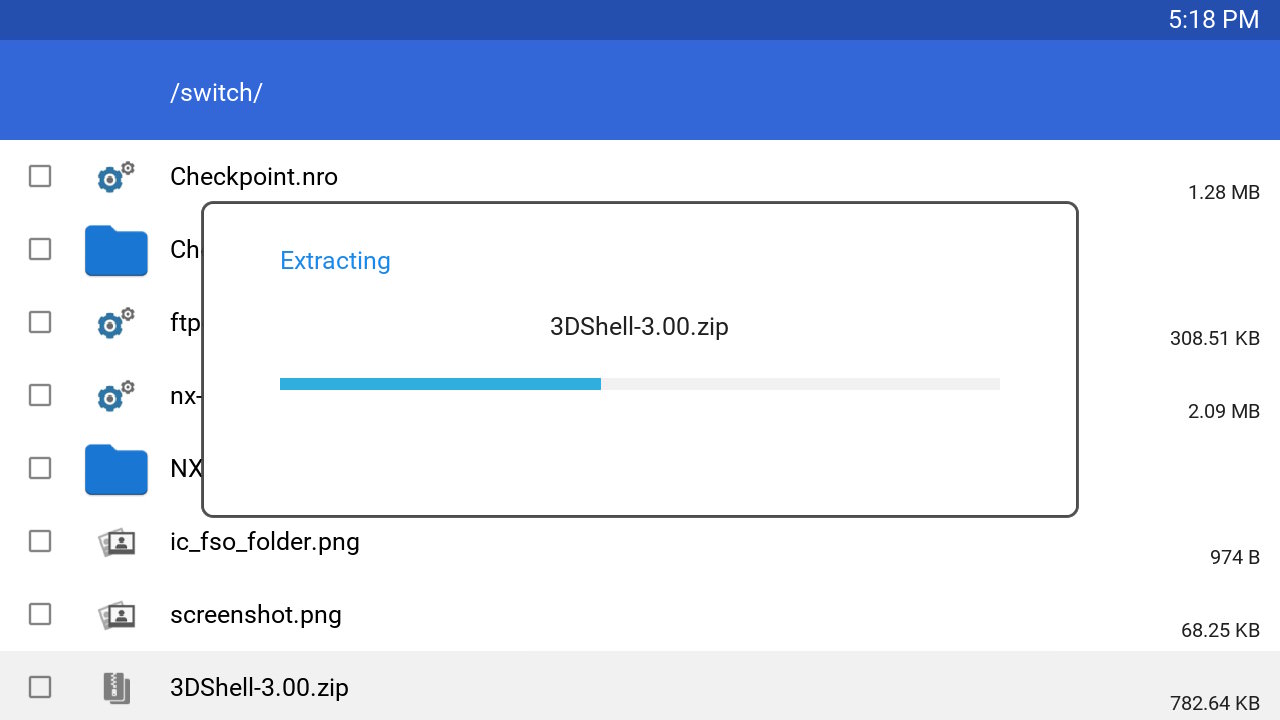Screen dimensions: 1280x720
Task: Open the Checkpoint.nro file name
Action: click(x=254, y=177)
